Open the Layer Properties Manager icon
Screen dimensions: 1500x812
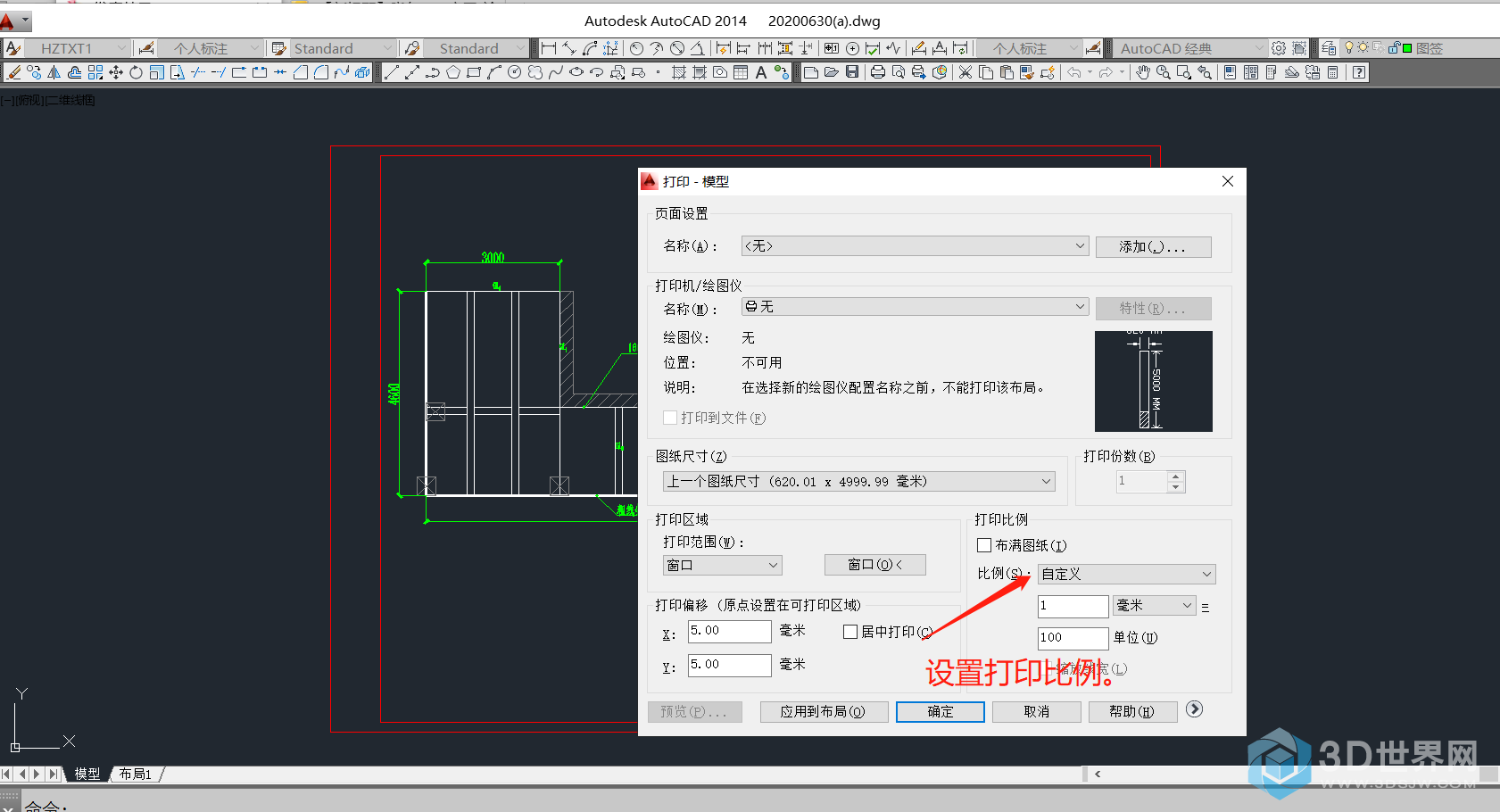point(1330,48)
